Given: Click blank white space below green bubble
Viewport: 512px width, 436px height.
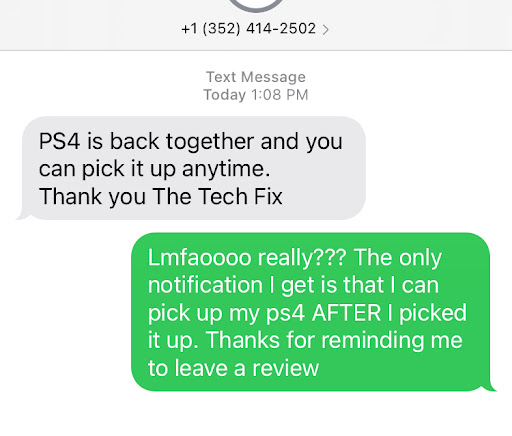Looking at the screenshot, I should click(x=256, y=415).
